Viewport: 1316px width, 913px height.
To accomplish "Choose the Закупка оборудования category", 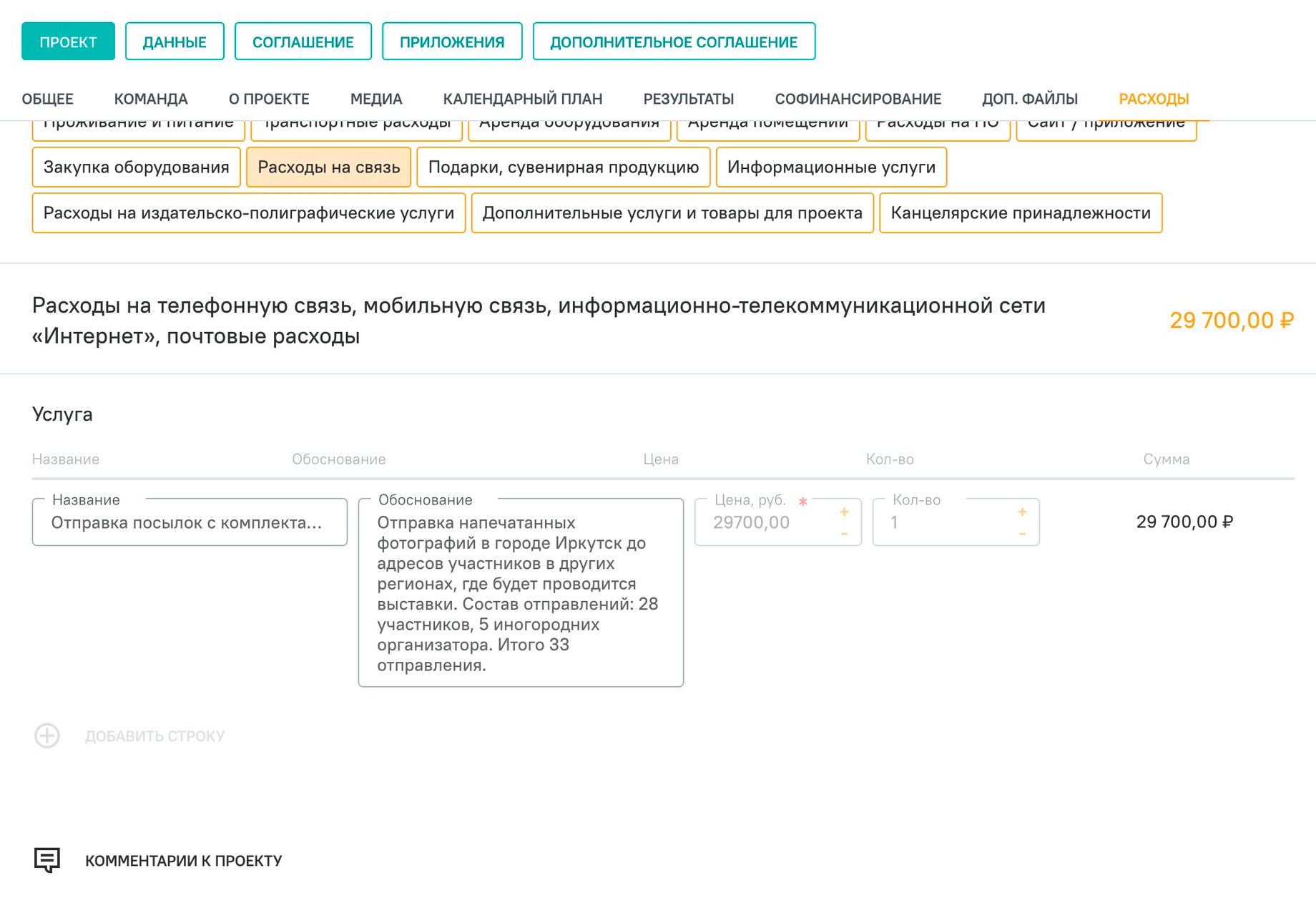I will (137, 167).
